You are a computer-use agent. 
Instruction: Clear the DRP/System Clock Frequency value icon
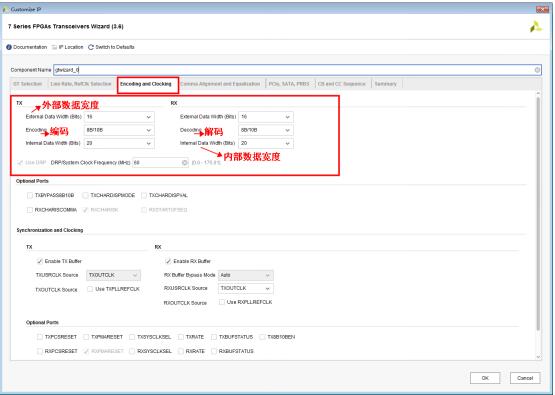pos(184,162)
